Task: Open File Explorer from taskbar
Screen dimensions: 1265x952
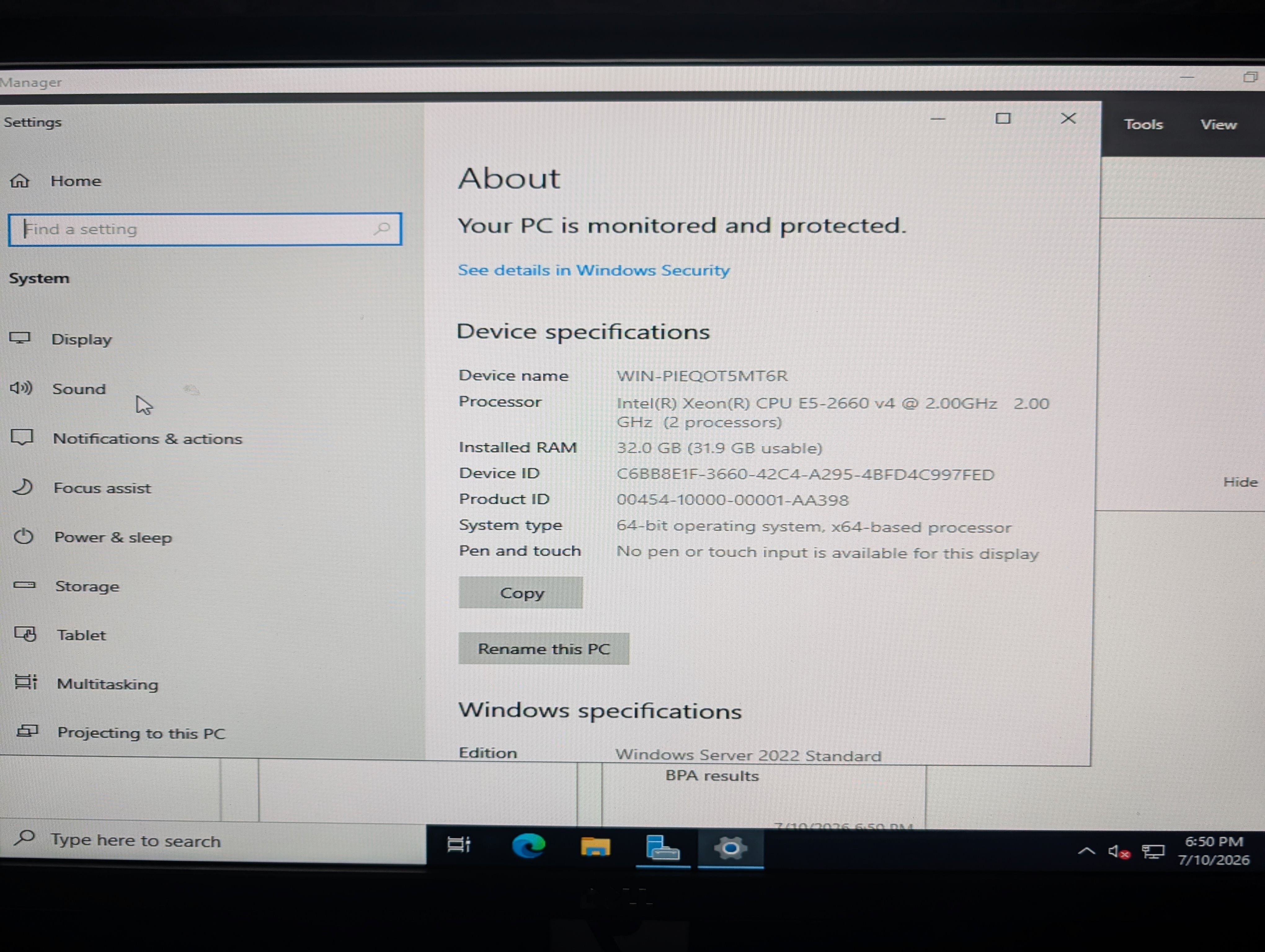Action: click(595, 847)
